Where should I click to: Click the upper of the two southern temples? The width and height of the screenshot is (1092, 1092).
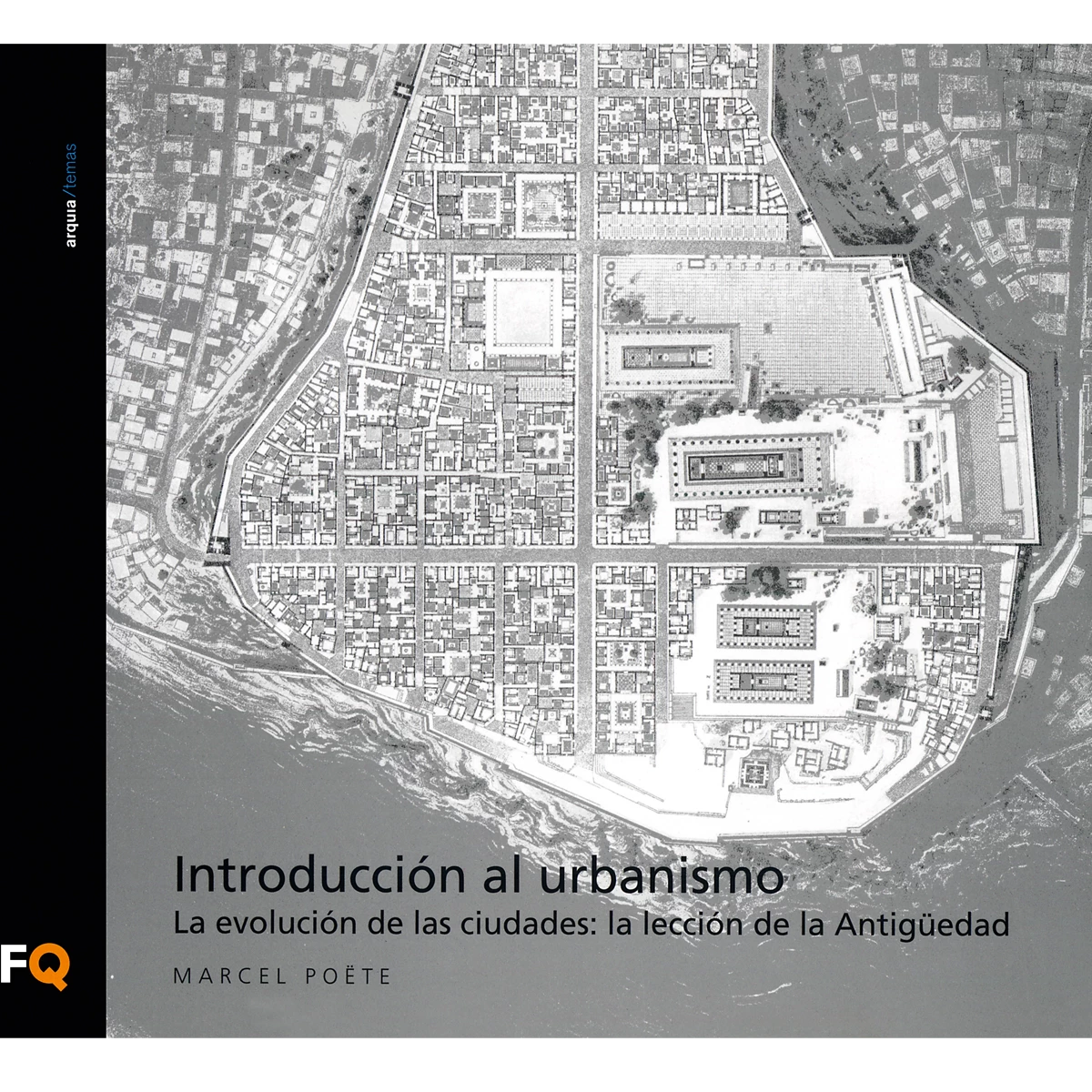click(x=766, y=627)
